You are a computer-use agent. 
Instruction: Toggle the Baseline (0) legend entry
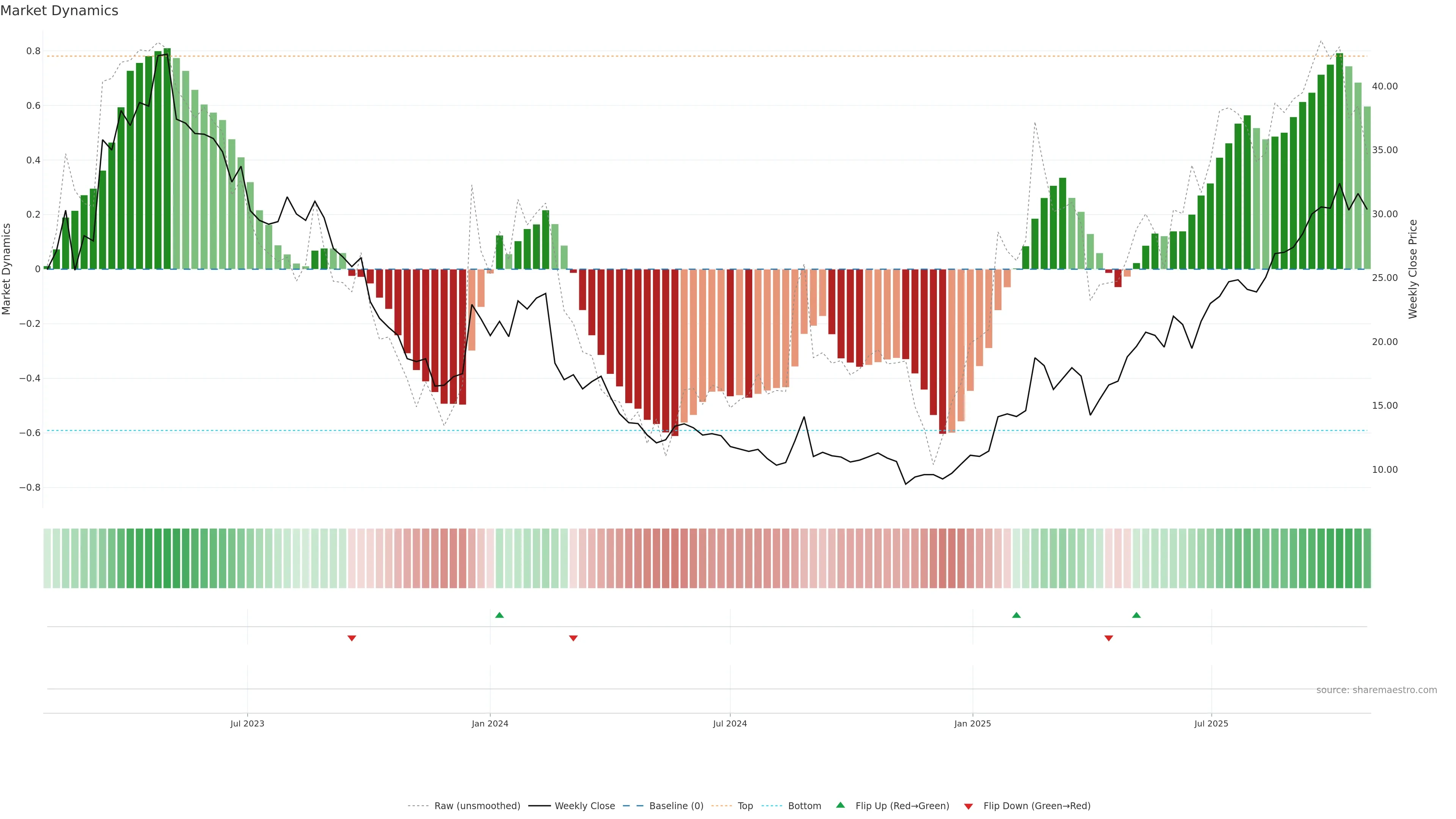[676, 806]
